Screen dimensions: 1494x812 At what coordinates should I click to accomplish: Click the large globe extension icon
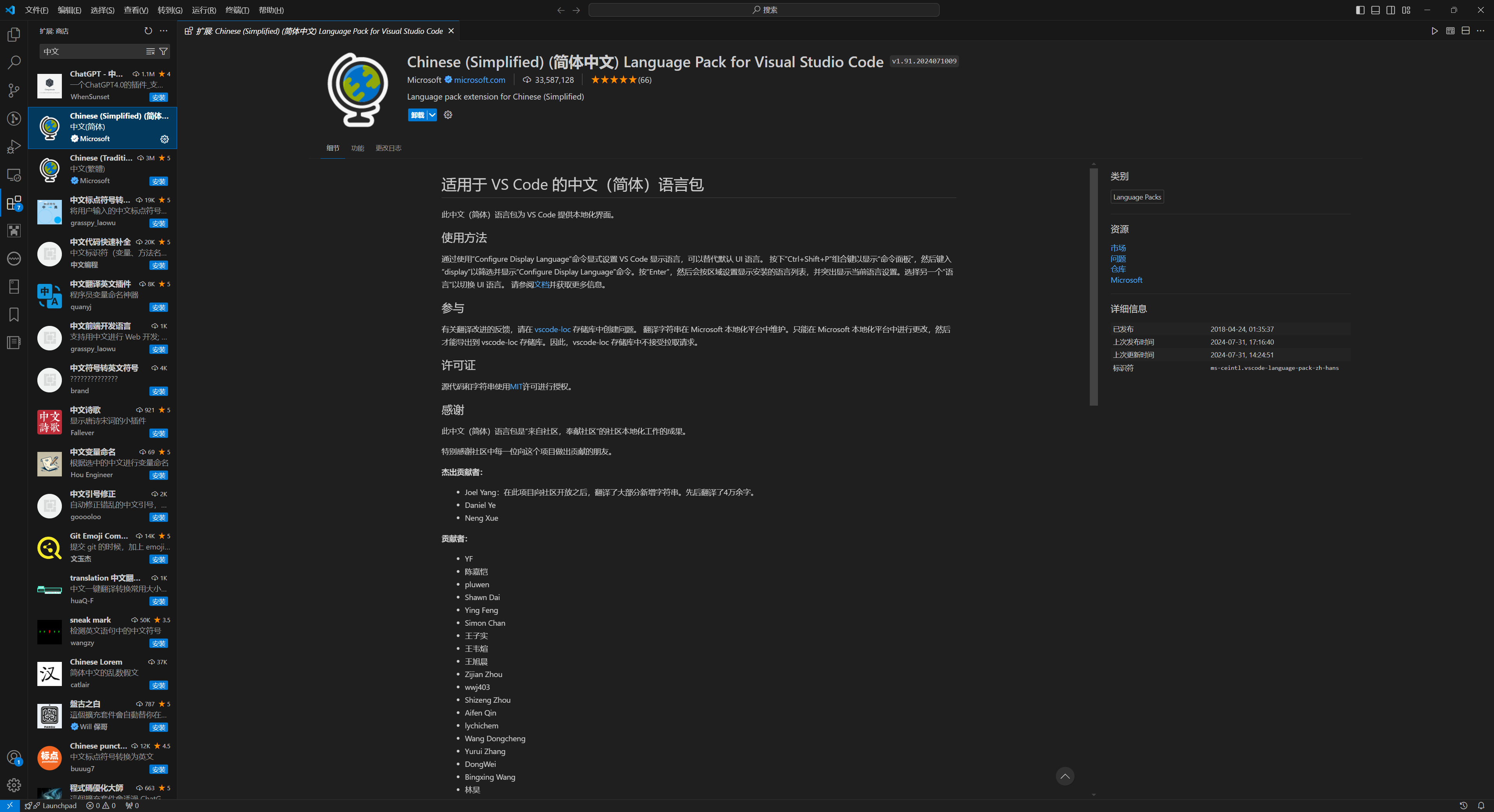[x=358, y=89]
